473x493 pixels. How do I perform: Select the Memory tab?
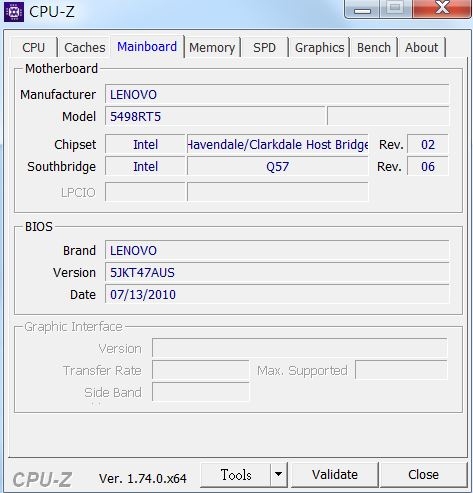pos(212,47)
